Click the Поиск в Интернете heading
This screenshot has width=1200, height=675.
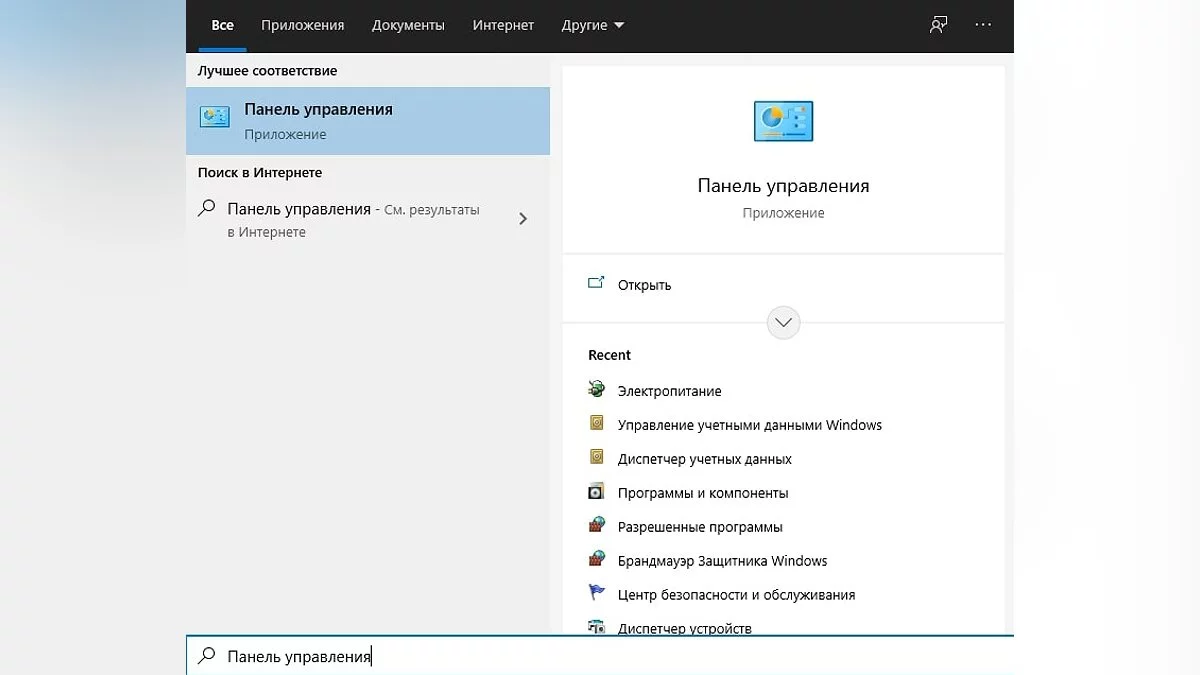[x=260, y=172]
